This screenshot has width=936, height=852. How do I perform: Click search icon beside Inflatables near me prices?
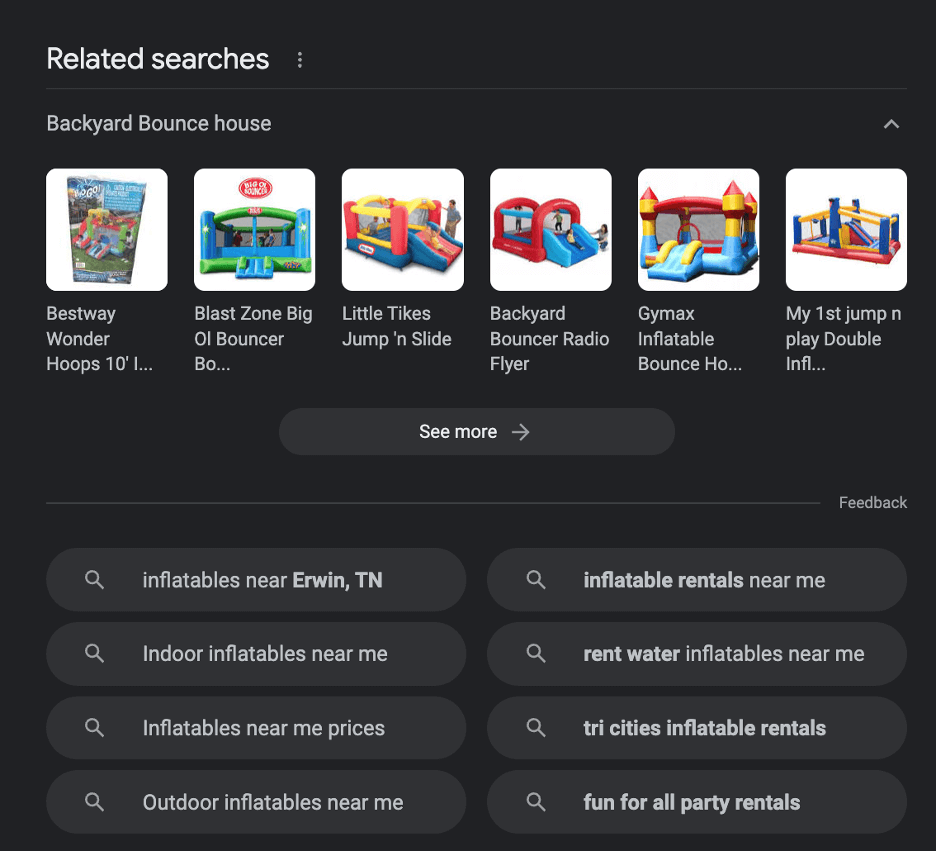click(94, 728)
